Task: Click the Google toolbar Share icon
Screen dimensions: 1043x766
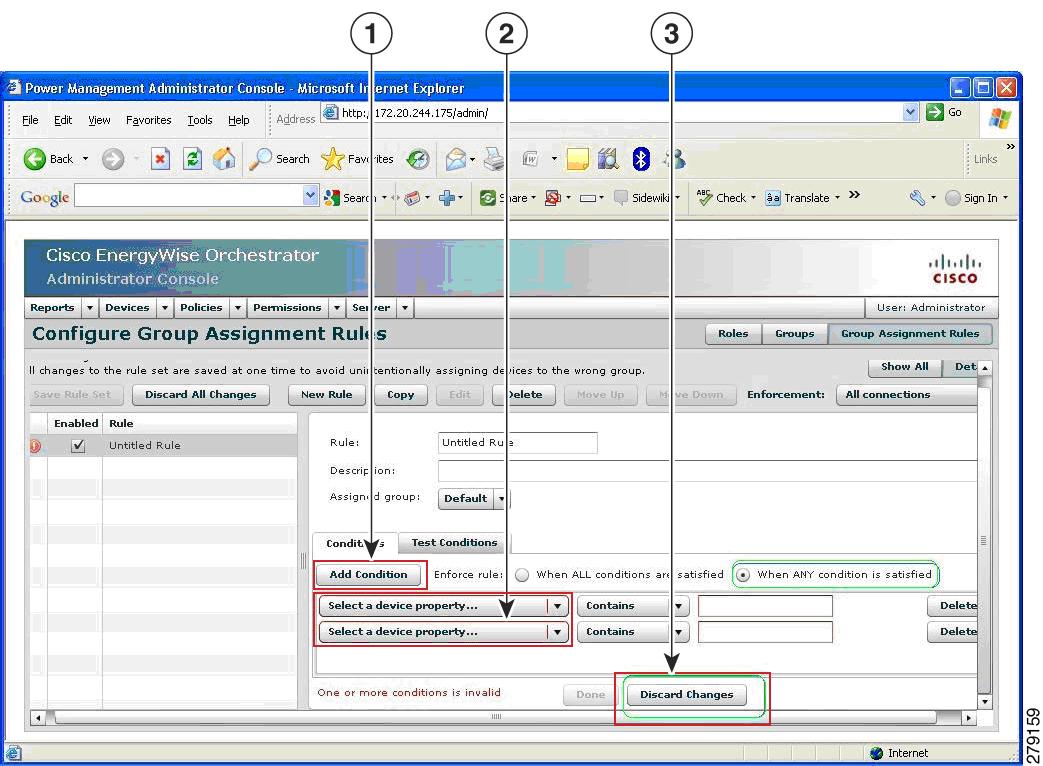Action: coord(488,197)
